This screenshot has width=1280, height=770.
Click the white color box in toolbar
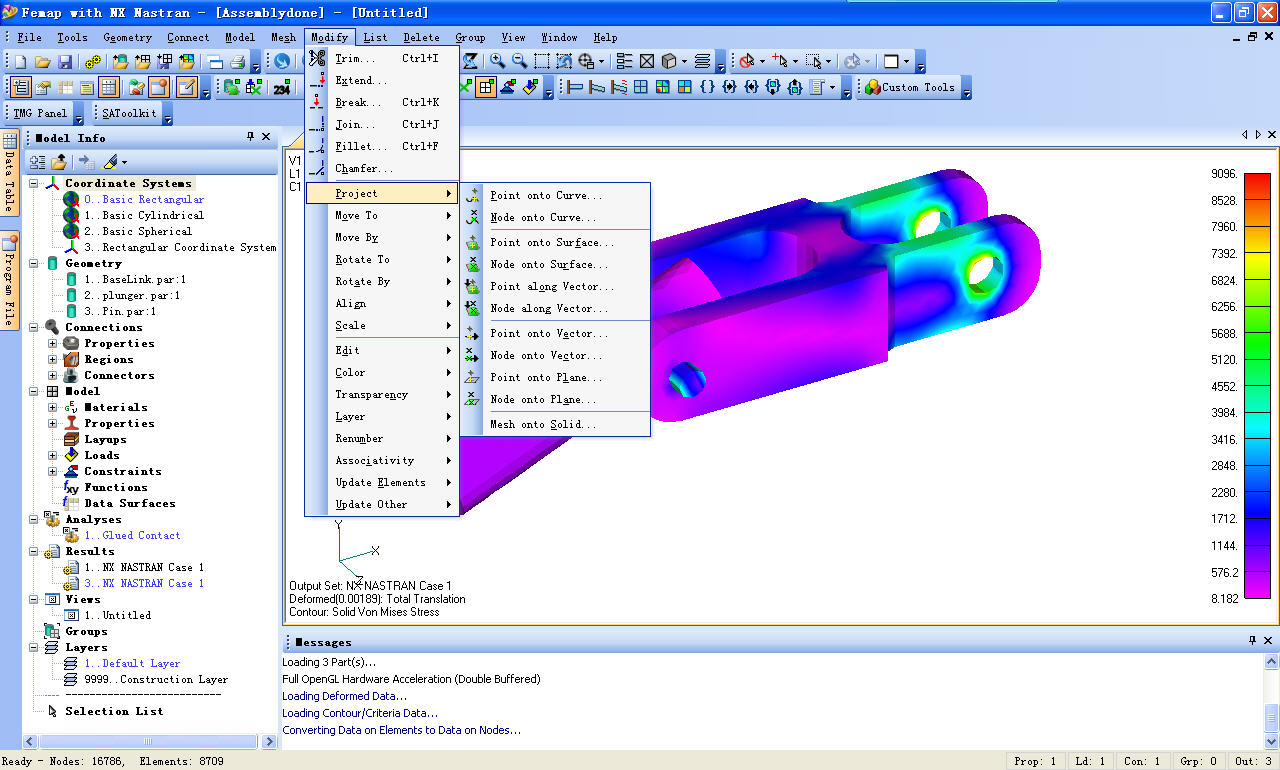(891, 62)
